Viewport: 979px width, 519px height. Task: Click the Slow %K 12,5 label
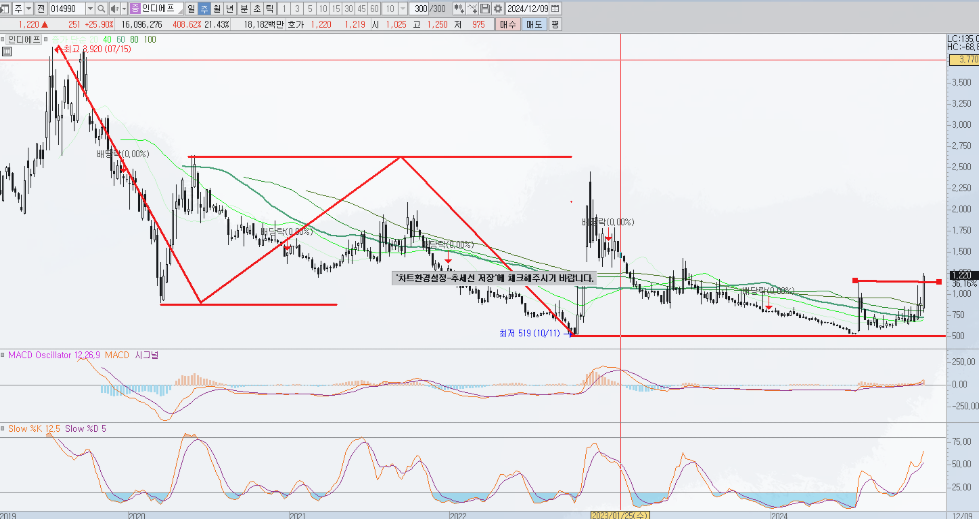(x=34, y=428)
